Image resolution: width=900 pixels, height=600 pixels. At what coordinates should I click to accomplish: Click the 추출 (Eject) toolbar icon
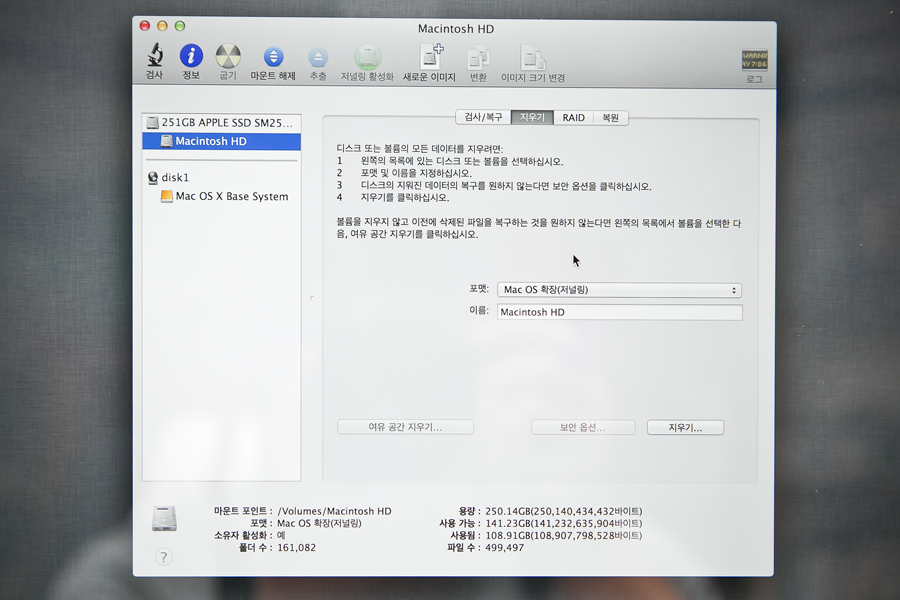(318, 57)
